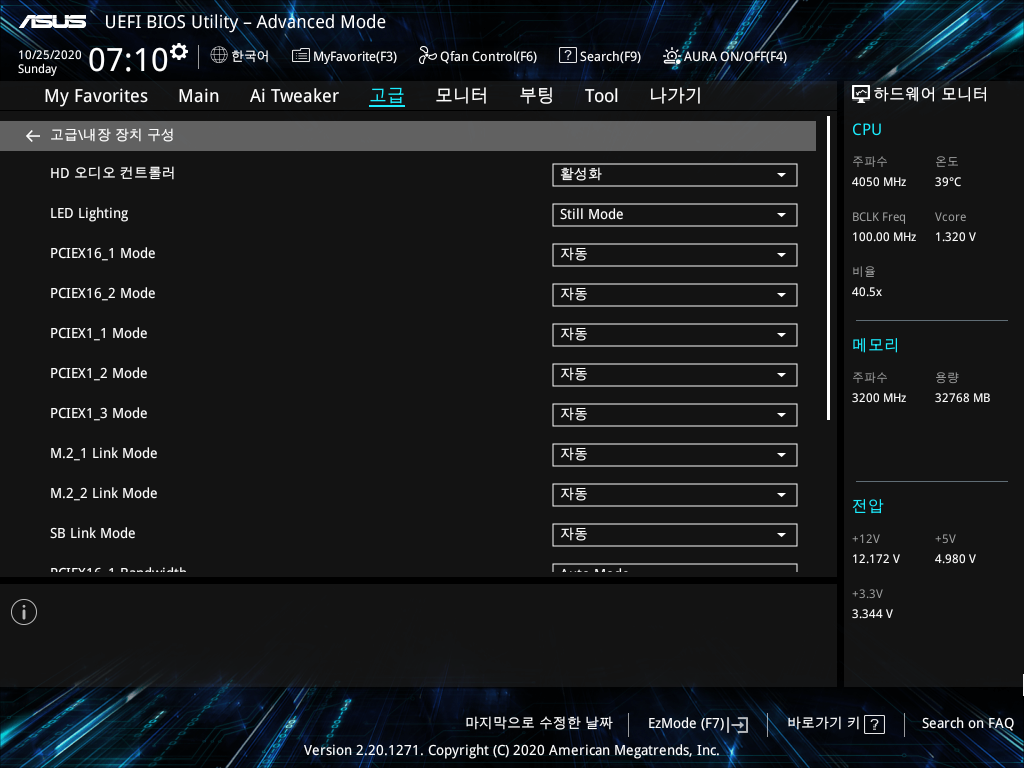Switch to the My Favorites tab
This screenshot has height=768, width=1024.
point(96,96)
